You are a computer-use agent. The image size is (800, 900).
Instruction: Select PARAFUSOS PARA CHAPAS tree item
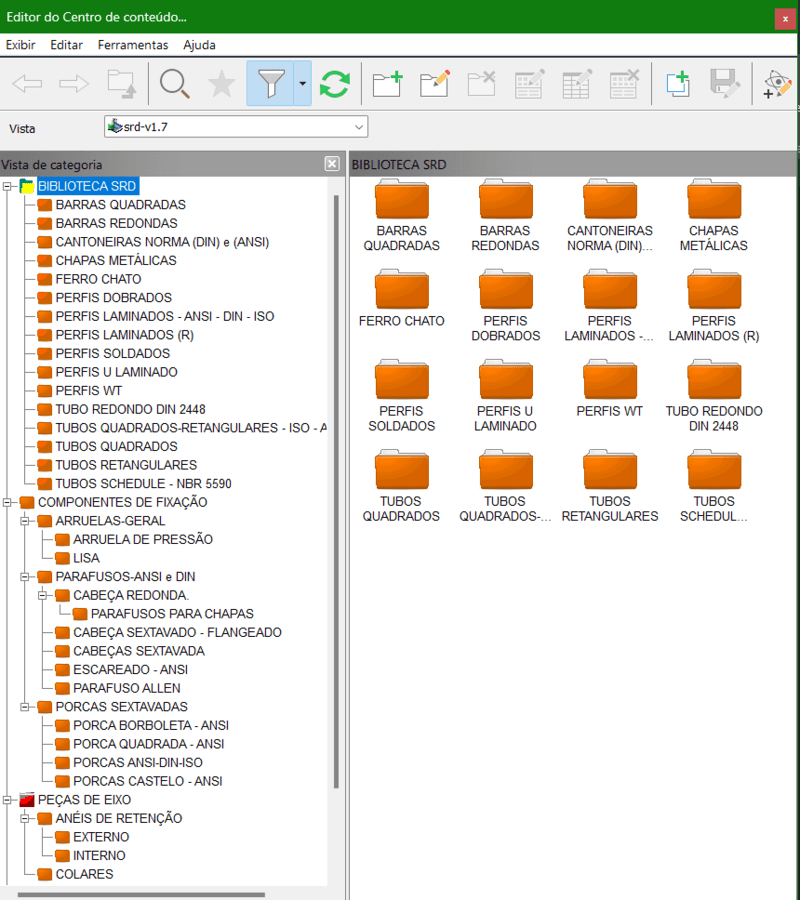(172, 614)
